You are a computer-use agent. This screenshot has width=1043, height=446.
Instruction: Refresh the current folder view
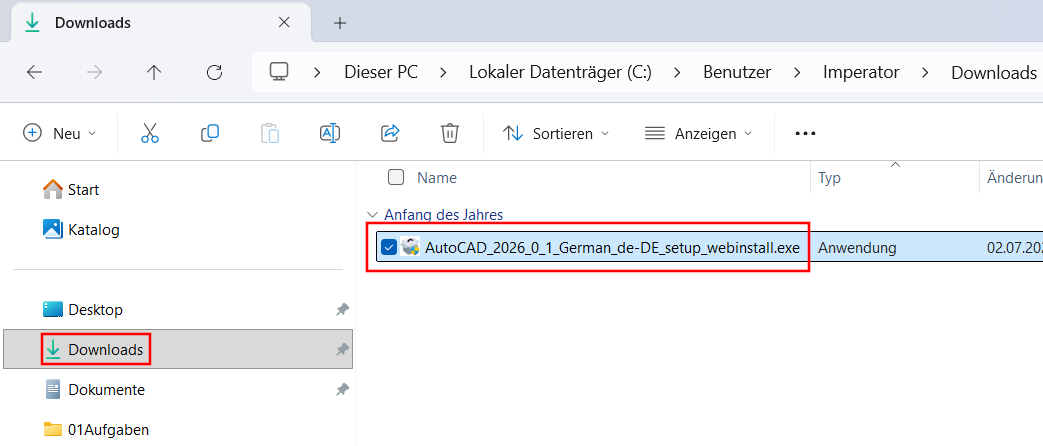pos(214,72)
